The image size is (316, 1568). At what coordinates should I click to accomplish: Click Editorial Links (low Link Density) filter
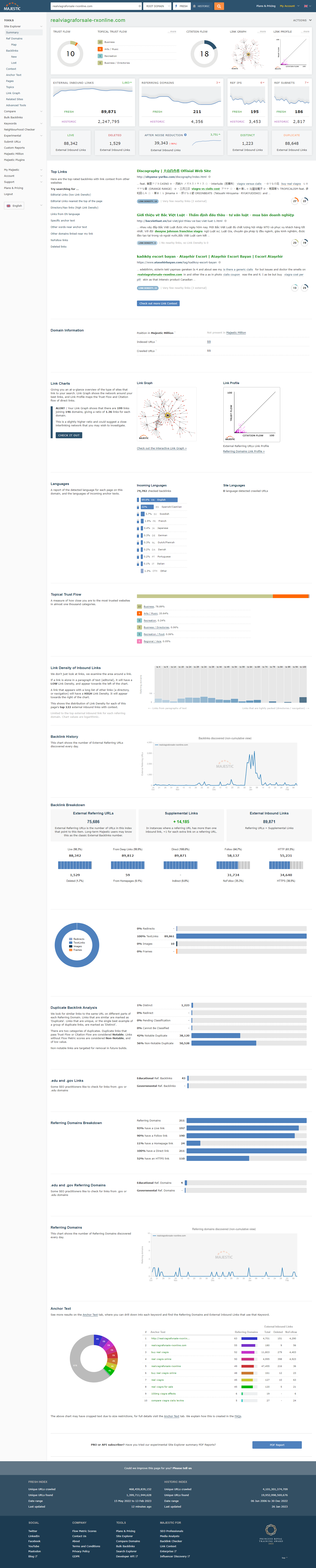click(71, 195)
